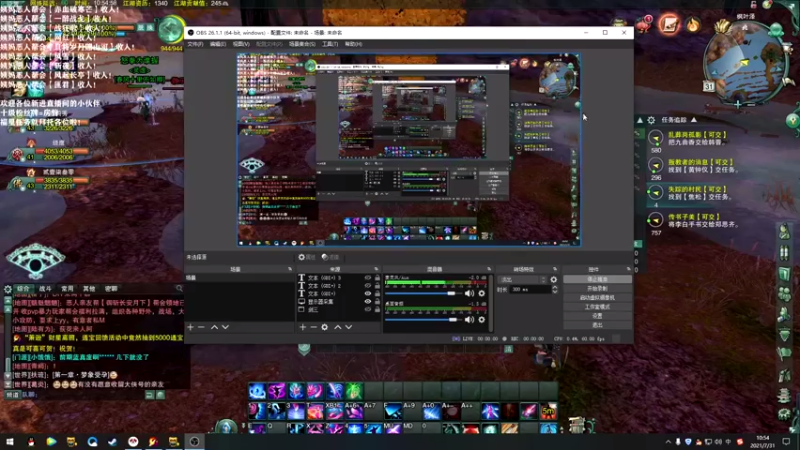Viewport: 800px width, 450px height.
Task: Toggle lock on the 文本 (GDI+) source
Action: pyautogui.click(x=377, y=294)
